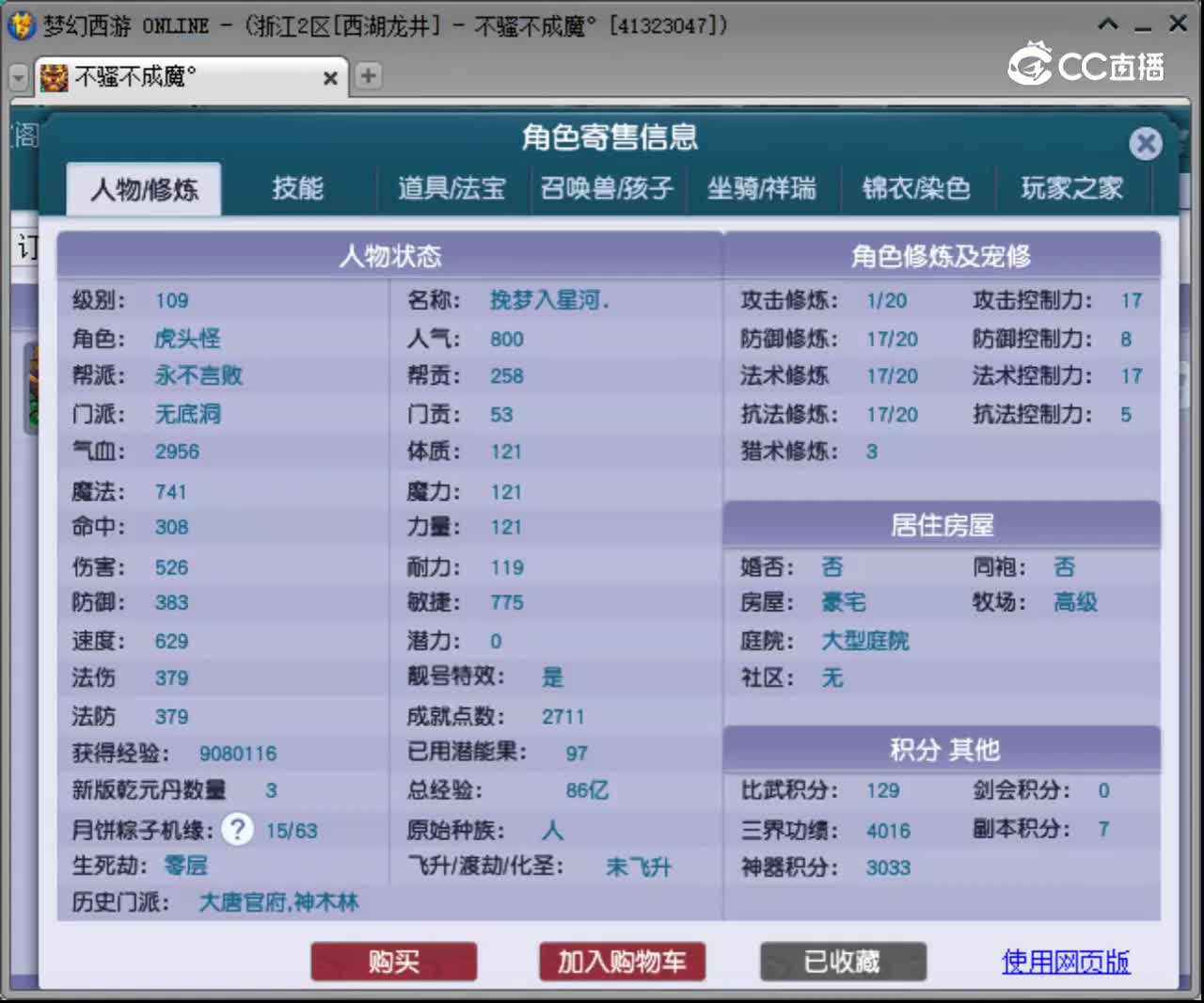
Task: Click the 门派 value 无底洞
Action: tap(188, 414)
